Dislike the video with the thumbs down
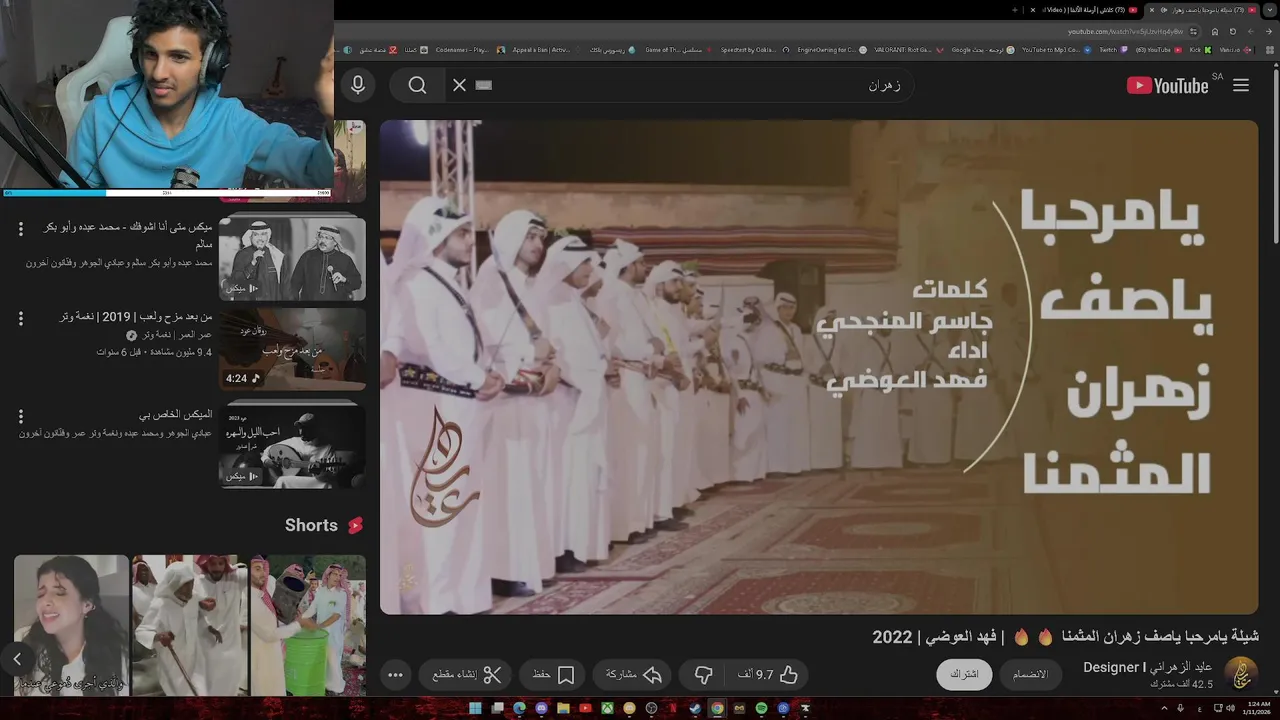Viewport: 1280px width, 720px height. 704,675
